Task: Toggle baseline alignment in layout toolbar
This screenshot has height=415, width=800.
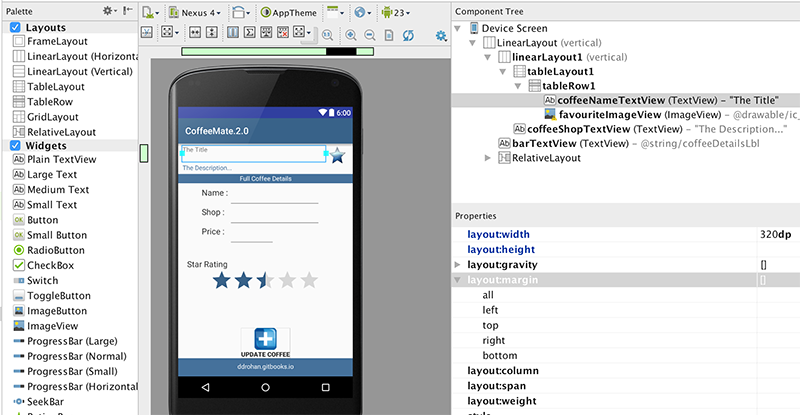Action: pyautogui.click(x=233, y=33)
